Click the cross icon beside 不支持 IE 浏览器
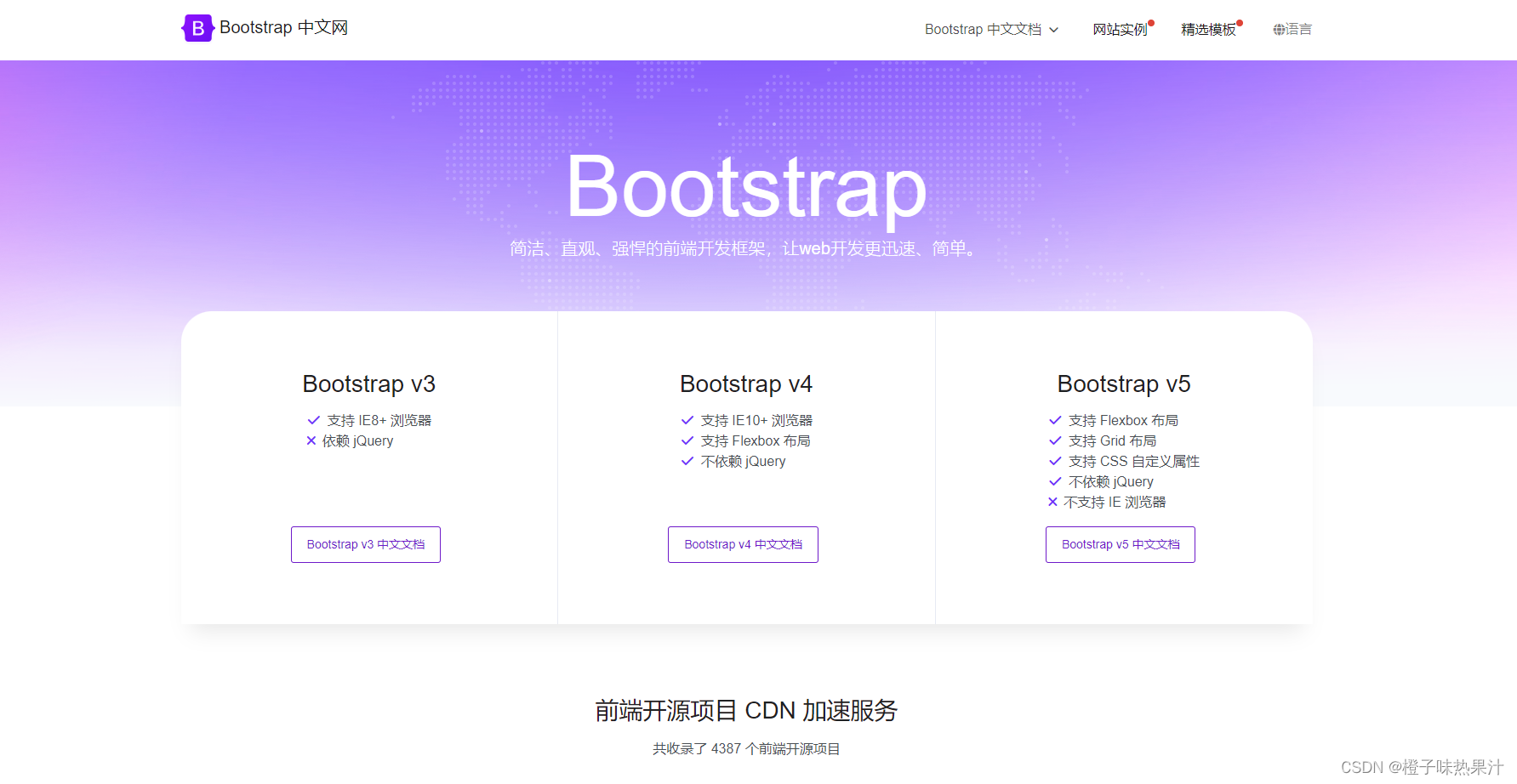 click(x=1053, y=502)
